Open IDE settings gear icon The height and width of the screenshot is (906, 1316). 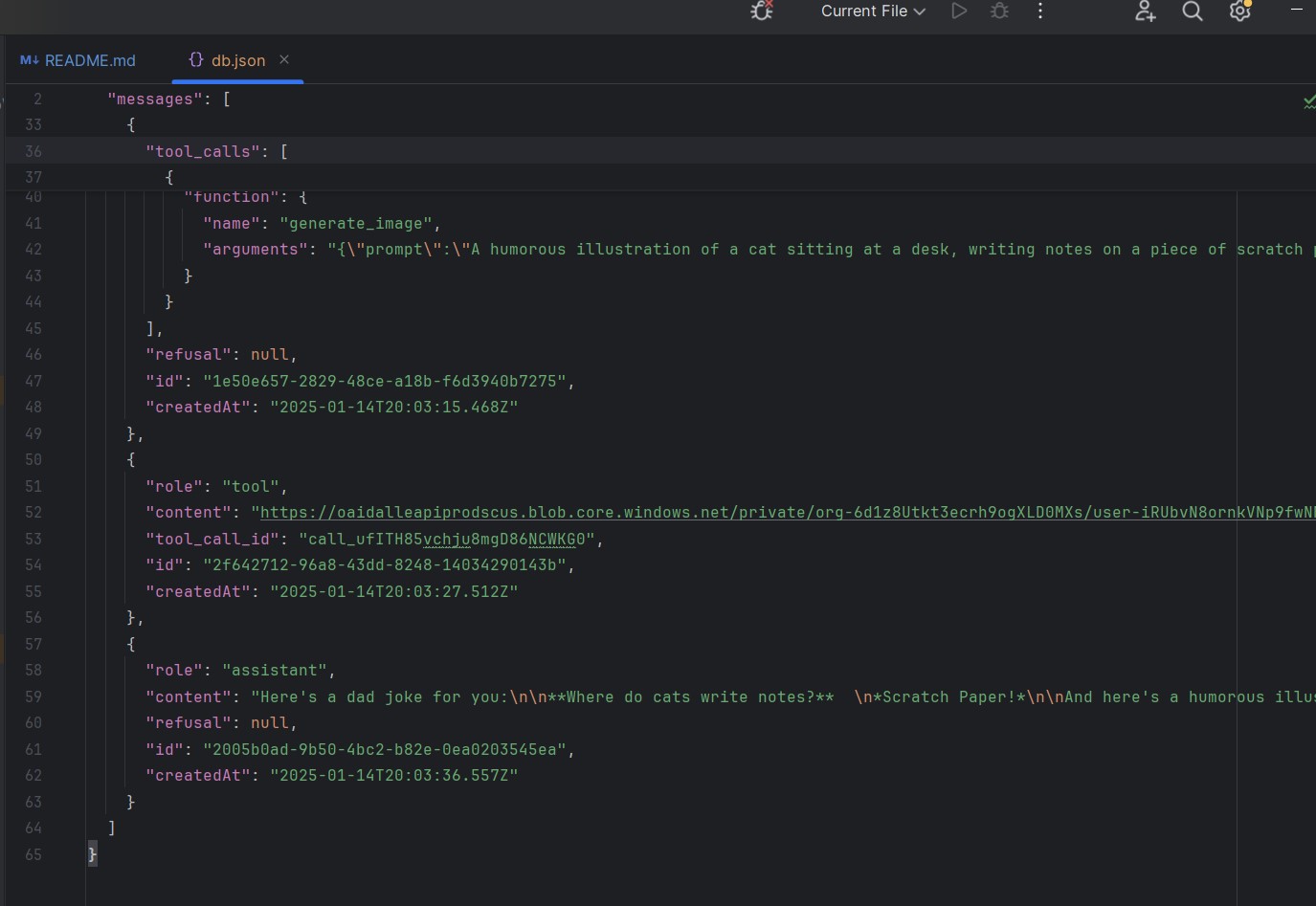pos(1240,11)
